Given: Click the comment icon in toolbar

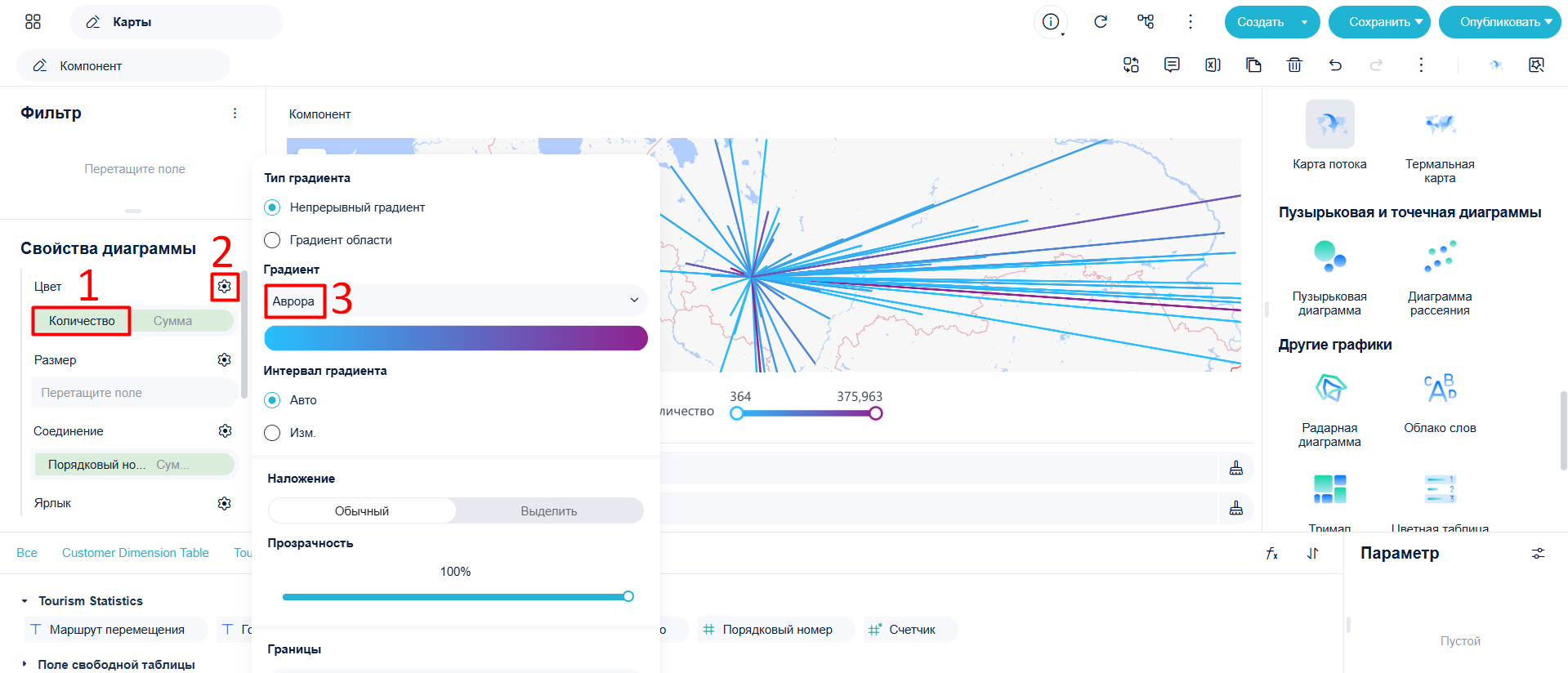Looking at the screenshot, I should [1172, 65].
